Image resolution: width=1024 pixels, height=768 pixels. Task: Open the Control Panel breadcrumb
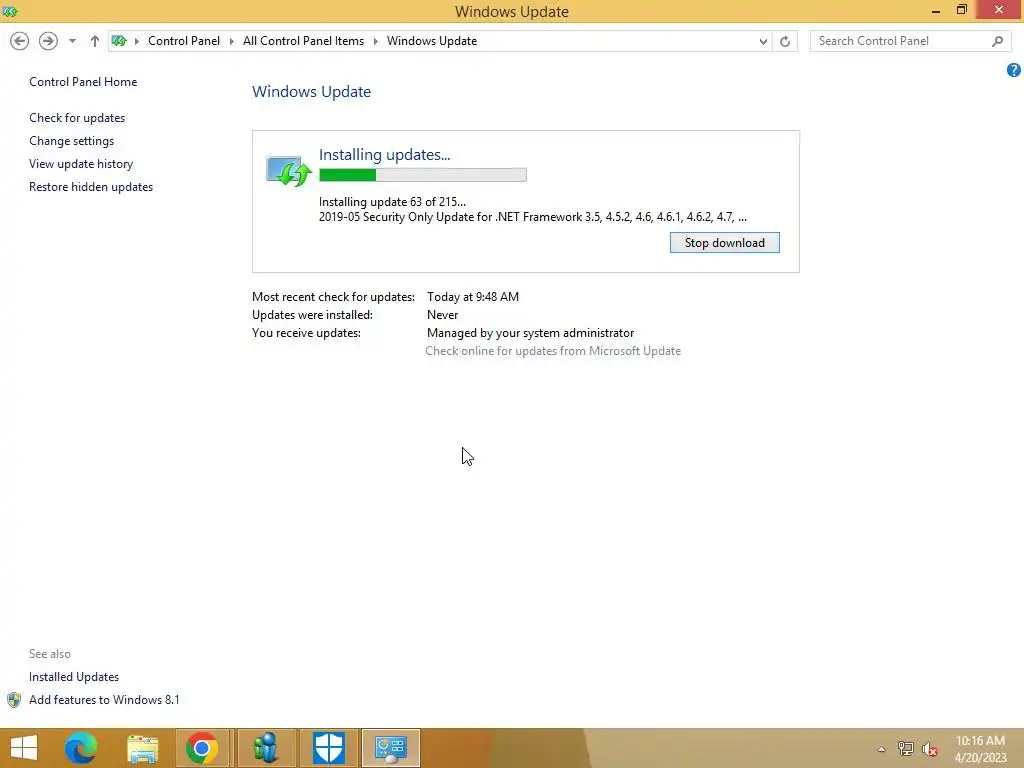(184, 40)
